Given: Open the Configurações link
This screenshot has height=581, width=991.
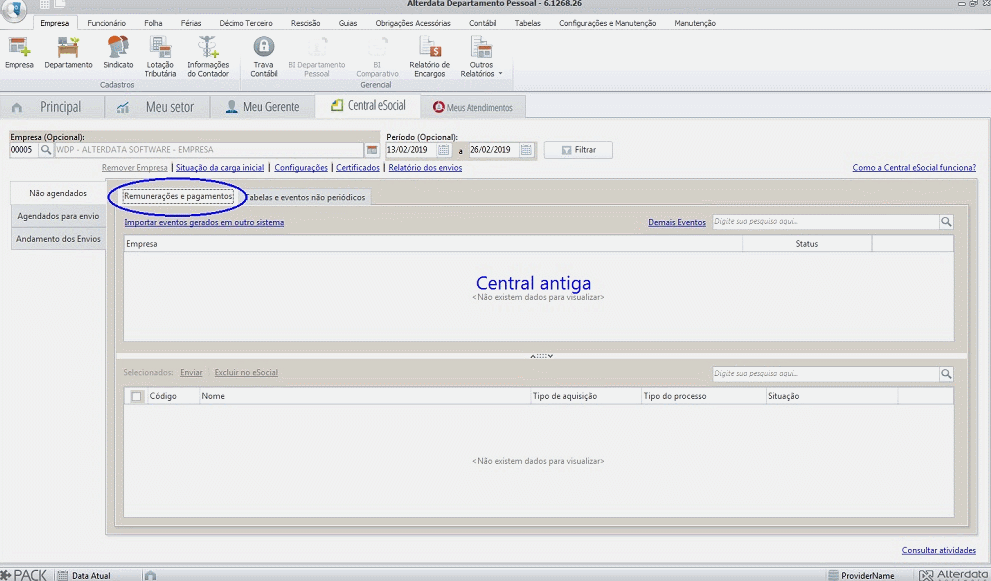Looking at the screenshot, I should pyautogui.click(x=301, y=168).
